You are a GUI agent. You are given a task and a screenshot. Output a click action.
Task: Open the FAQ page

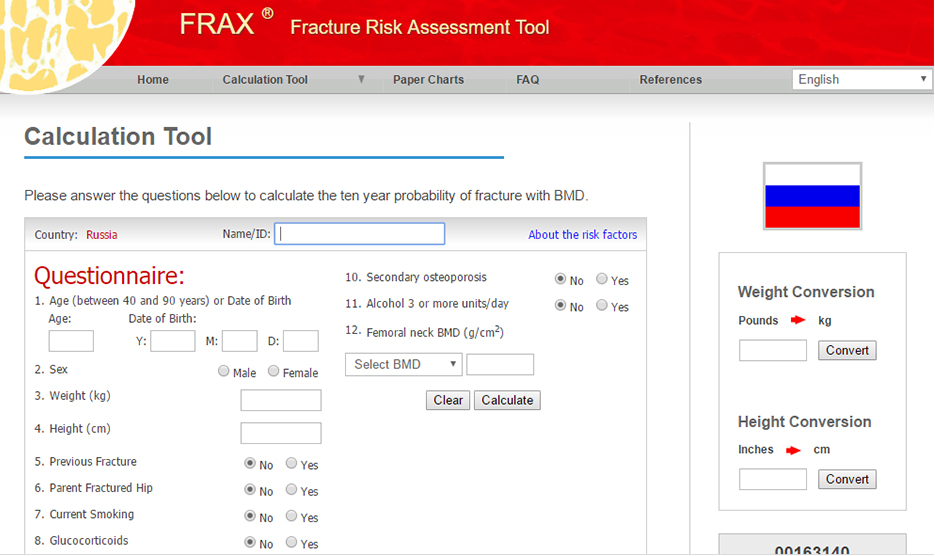pos(528,79)
